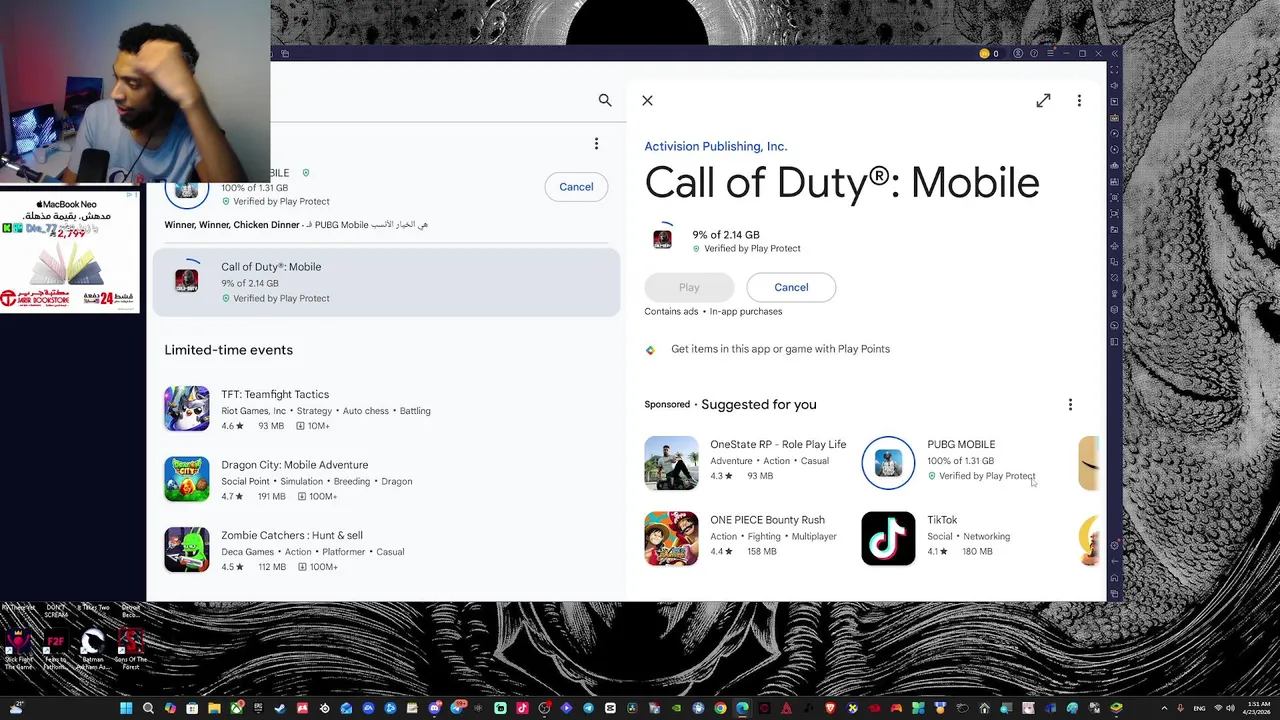Open File Explorer from taskbar
This screenshot has height=720, width=1280.
click(x=214, y=708)
